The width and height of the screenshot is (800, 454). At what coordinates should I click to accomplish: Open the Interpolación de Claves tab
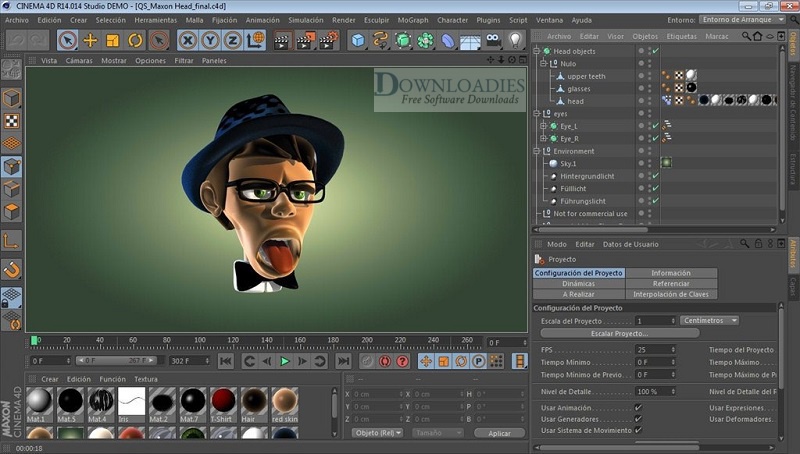pyautogui.click(x=671, y=294)
